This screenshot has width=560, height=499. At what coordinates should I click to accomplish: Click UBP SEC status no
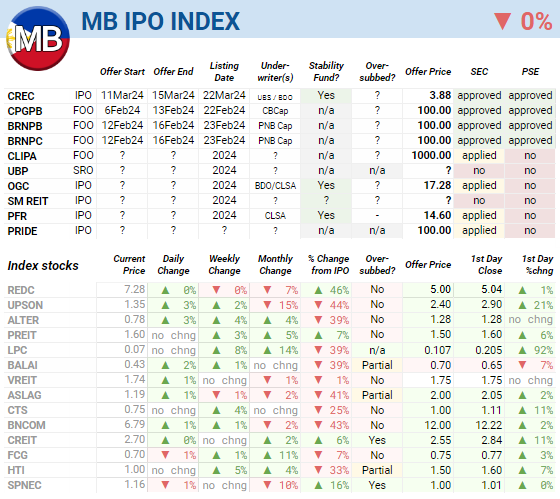[479, 170]
